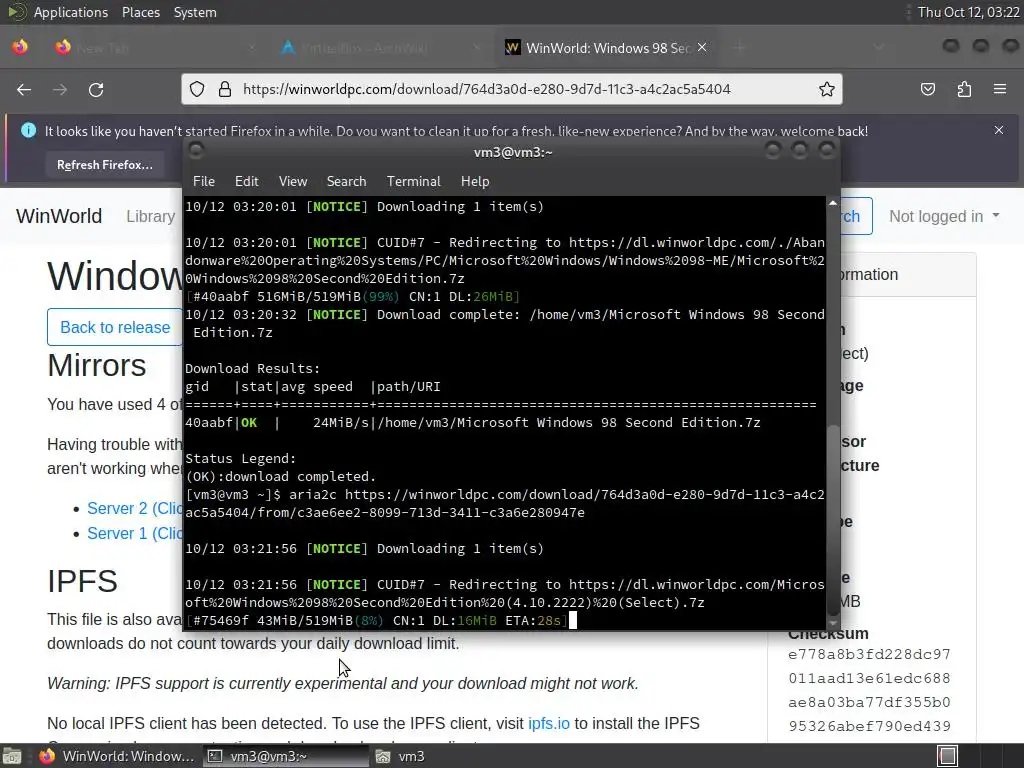Open terminal Search menu
Image resolution: width=1024 pixels, height=768 pixels.
346,181
